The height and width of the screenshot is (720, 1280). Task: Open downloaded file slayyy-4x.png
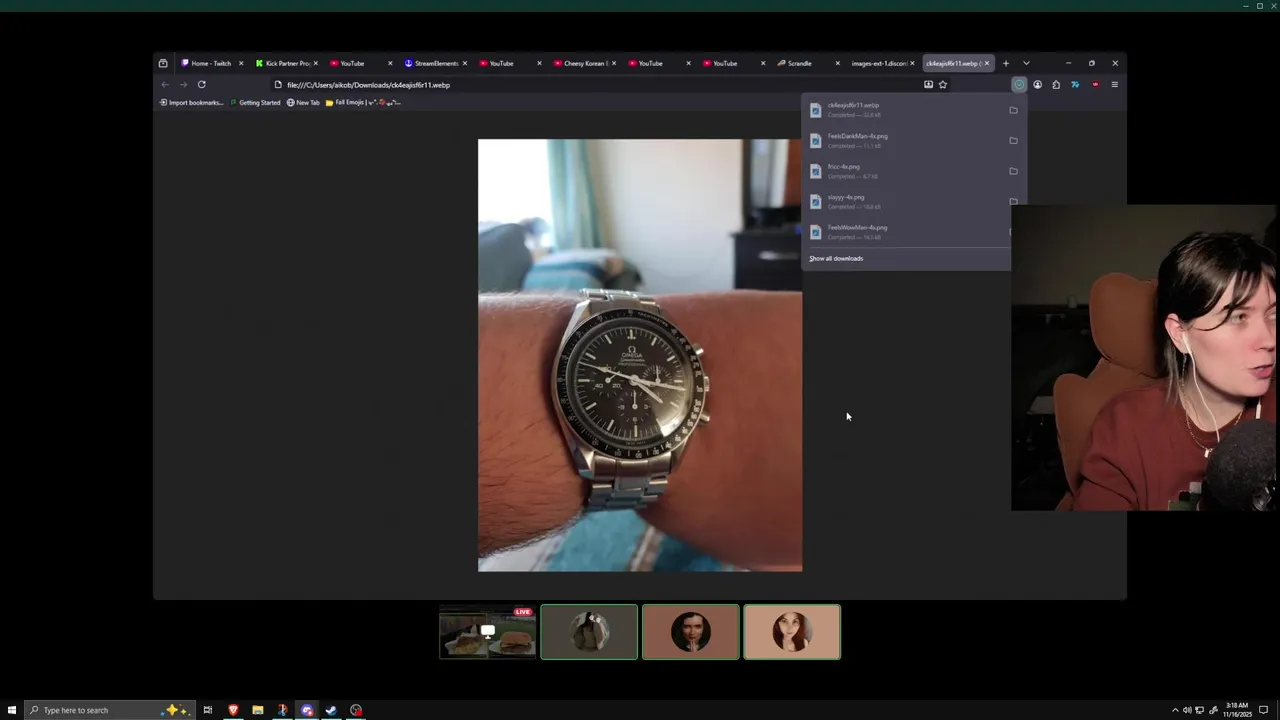point(905,202)
